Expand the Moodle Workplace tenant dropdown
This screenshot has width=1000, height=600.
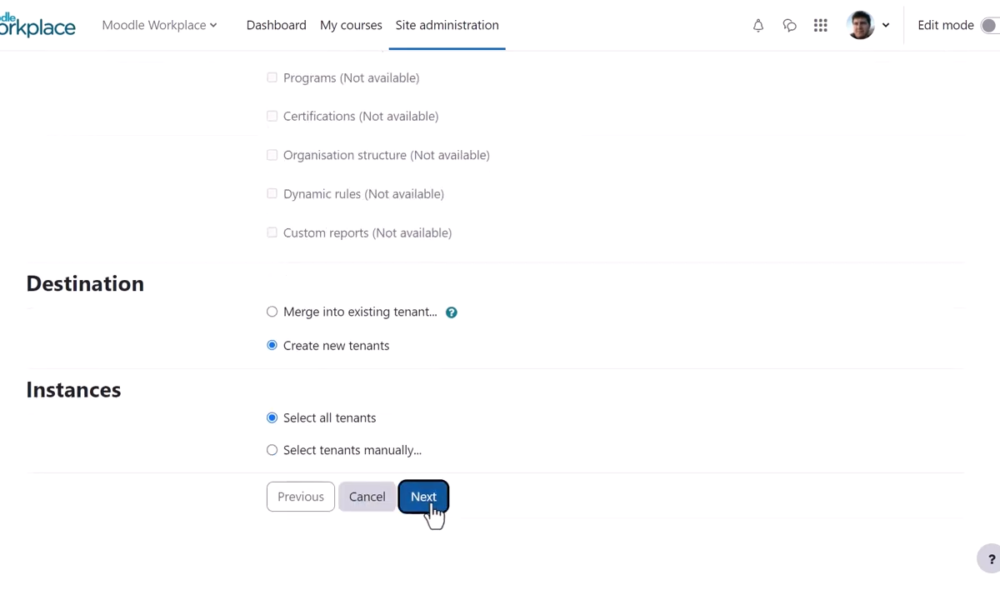pos(159,25)
